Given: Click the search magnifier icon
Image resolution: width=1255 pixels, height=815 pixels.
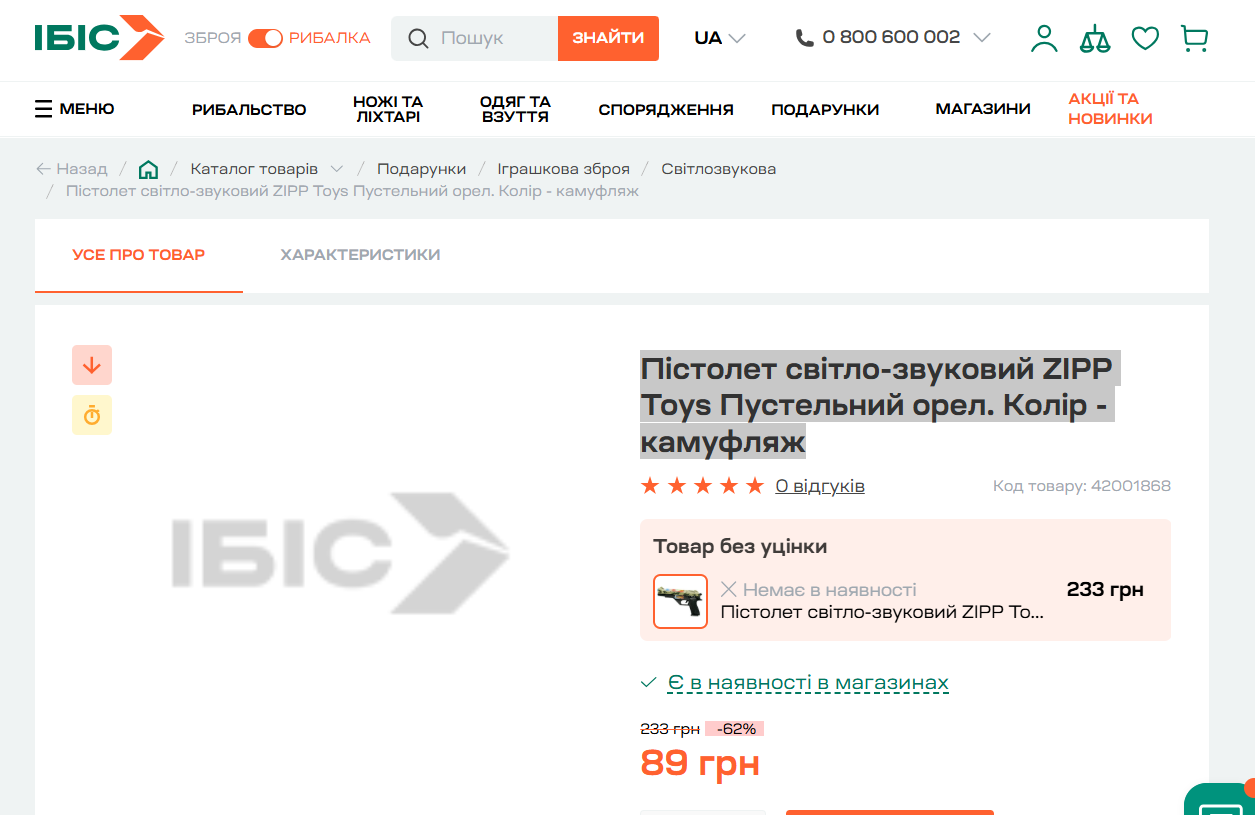Looking at the screenshot, I should pyautogui.click(x=419, y=39).
